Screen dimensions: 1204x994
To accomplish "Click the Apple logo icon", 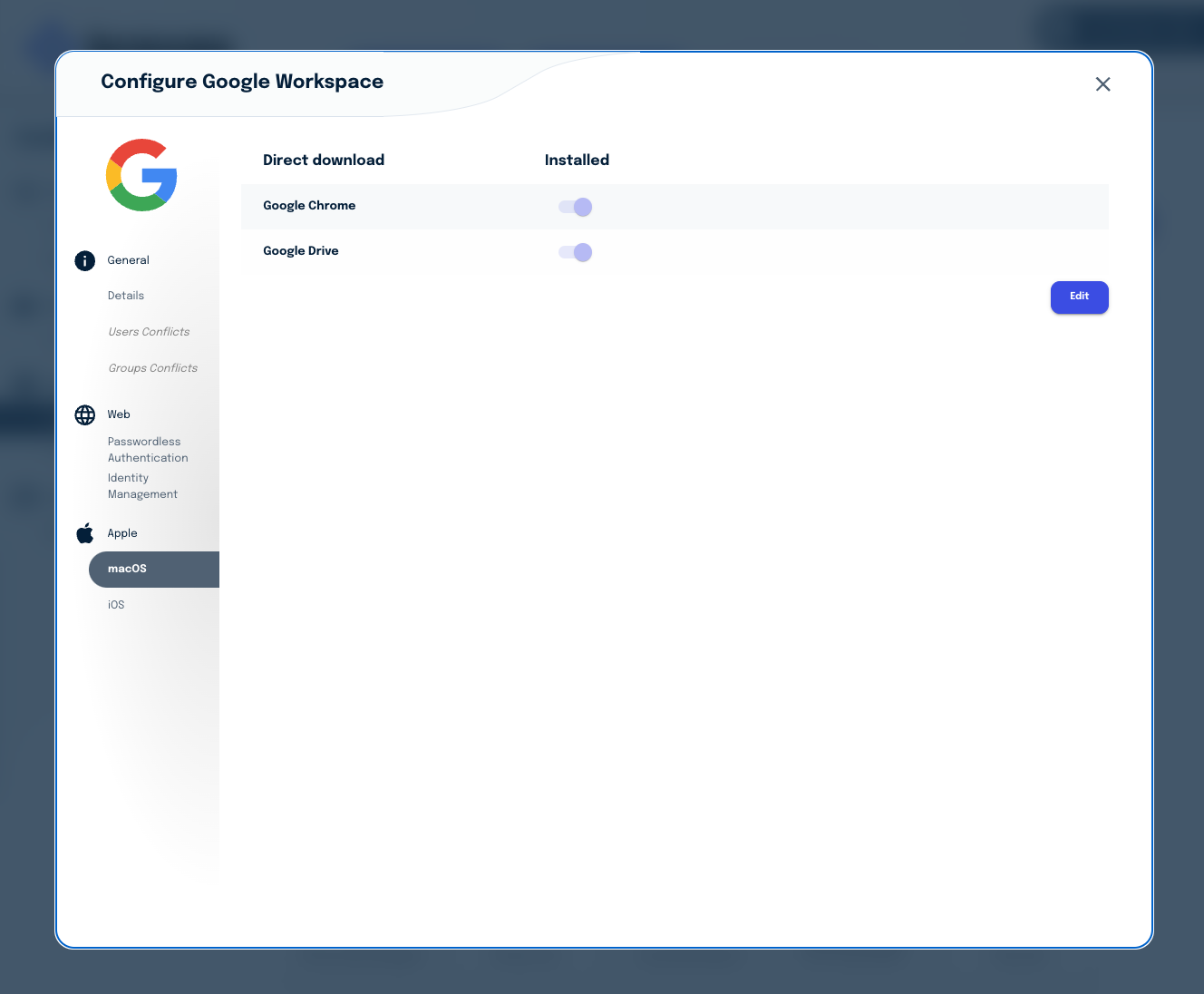I will tap(85, 533).
